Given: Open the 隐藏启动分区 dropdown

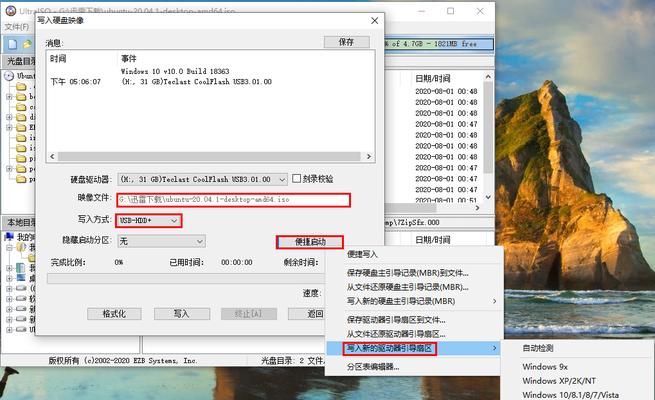Looking at the screenshot, I should 200,241.
